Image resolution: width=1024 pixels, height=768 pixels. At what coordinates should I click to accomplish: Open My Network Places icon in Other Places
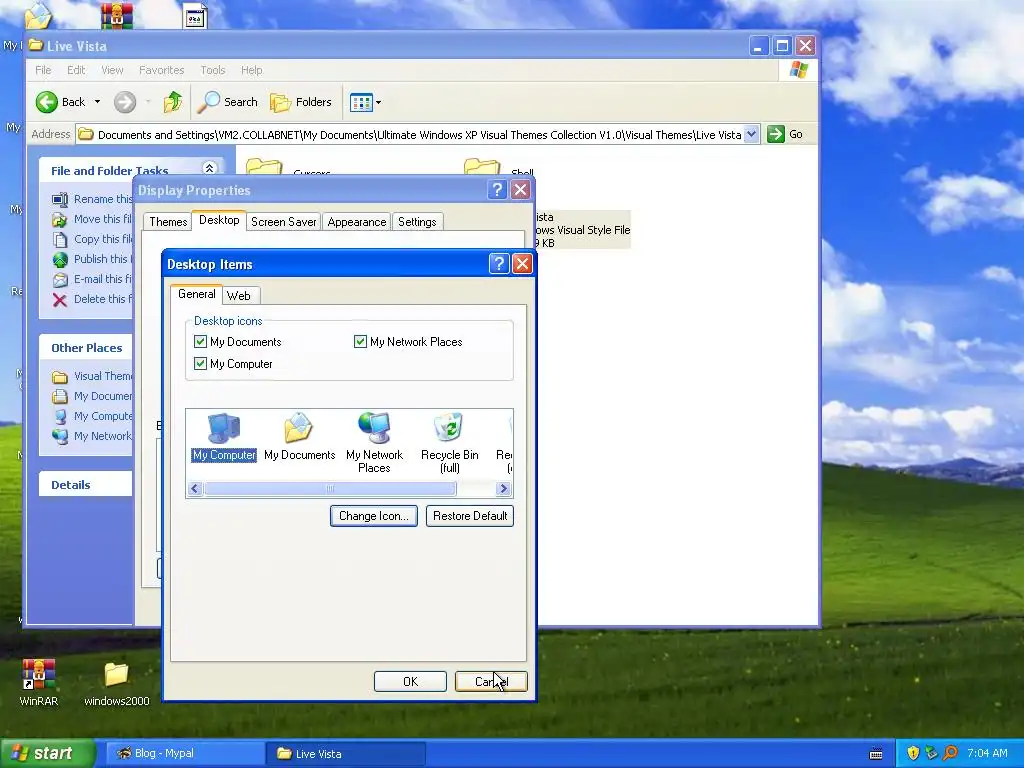60,436
